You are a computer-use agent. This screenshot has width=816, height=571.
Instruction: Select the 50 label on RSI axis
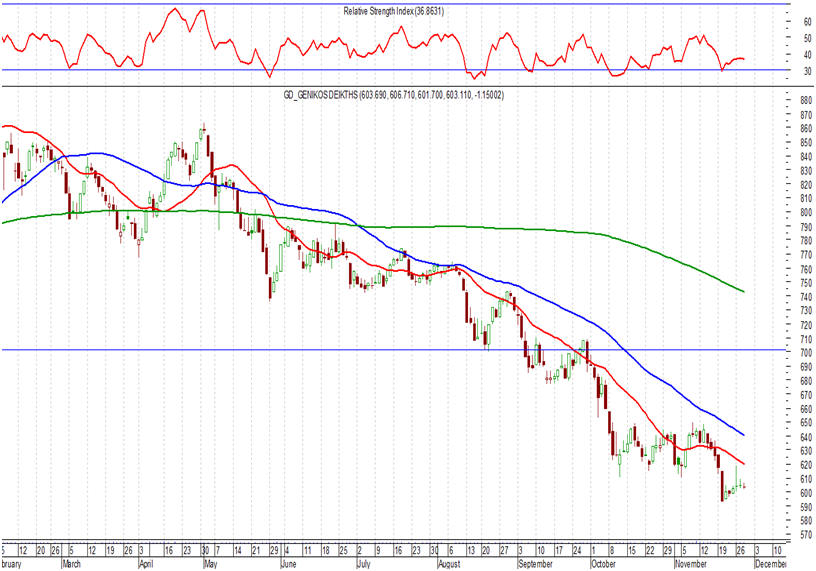tap(807, 39)
